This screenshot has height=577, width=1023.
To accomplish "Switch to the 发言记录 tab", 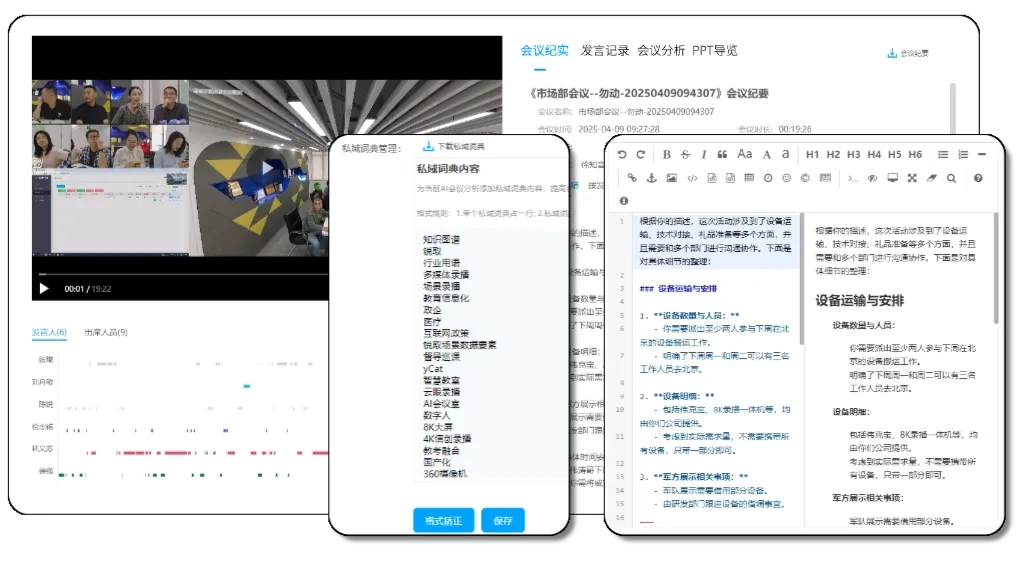I will coord(604,51).
